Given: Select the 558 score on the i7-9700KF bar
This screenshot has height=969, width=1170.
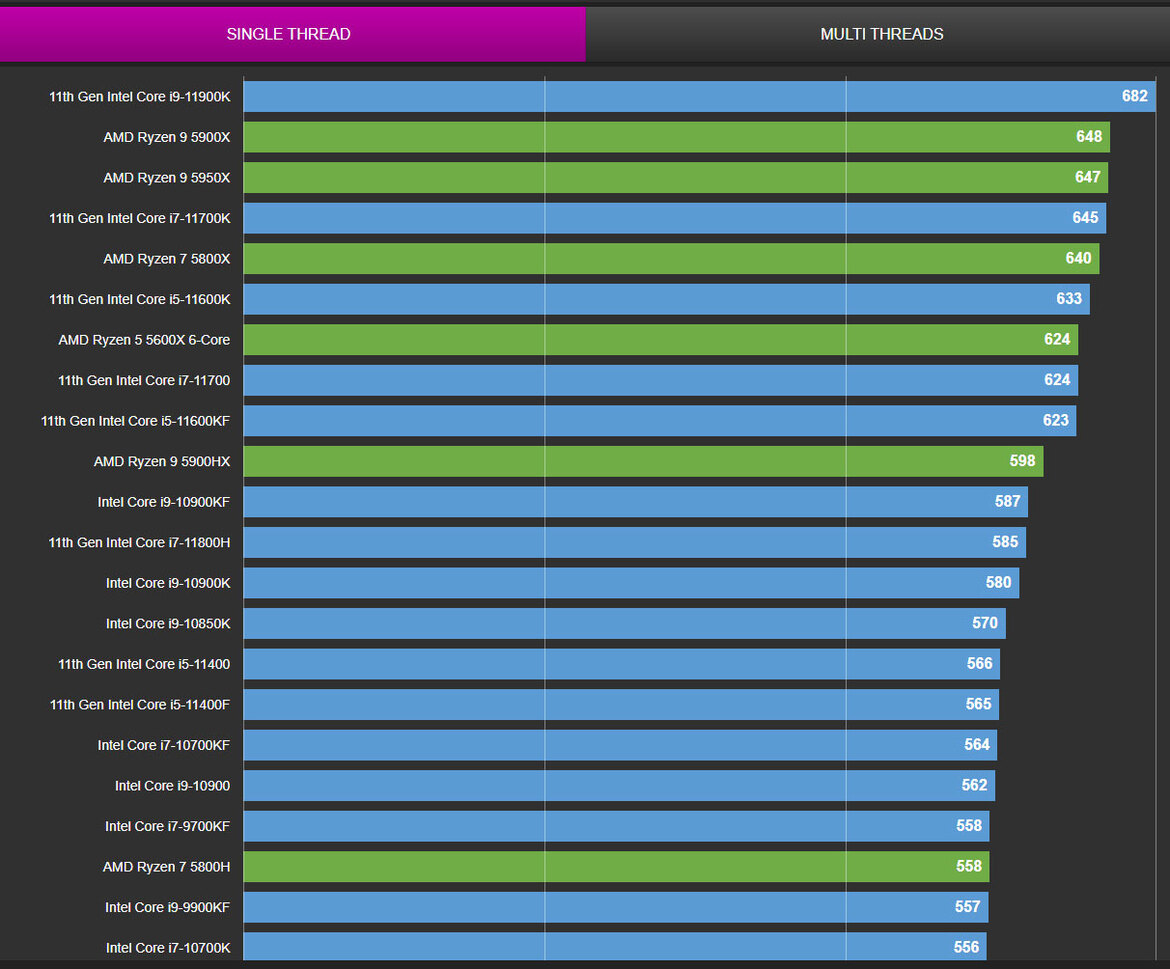Looking at the screenshot, I should point(969,826).
